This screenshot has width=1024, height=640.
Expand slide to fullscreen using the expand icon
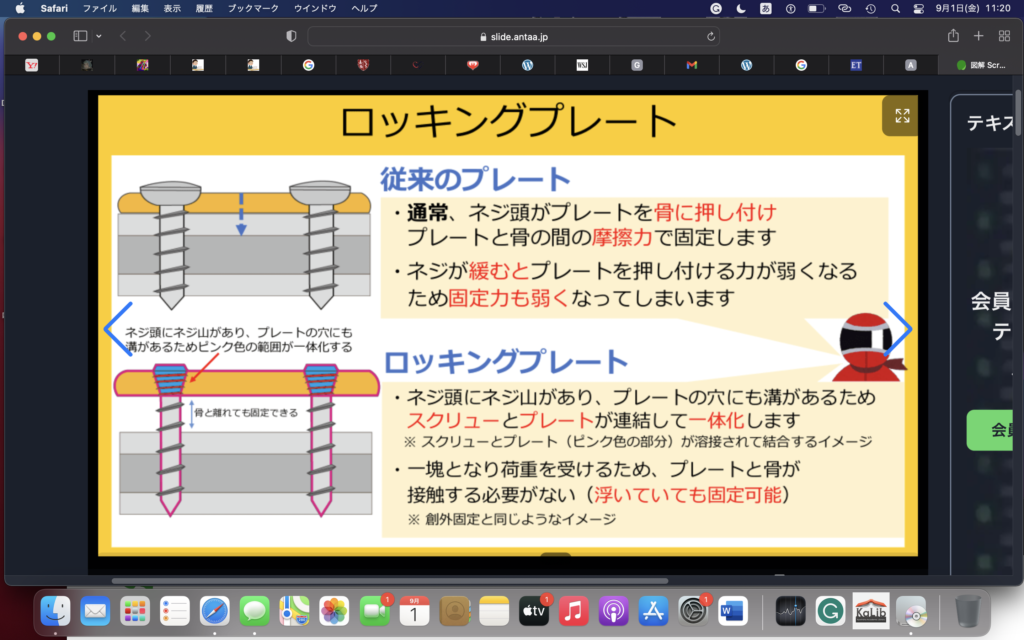coord(901,115)
